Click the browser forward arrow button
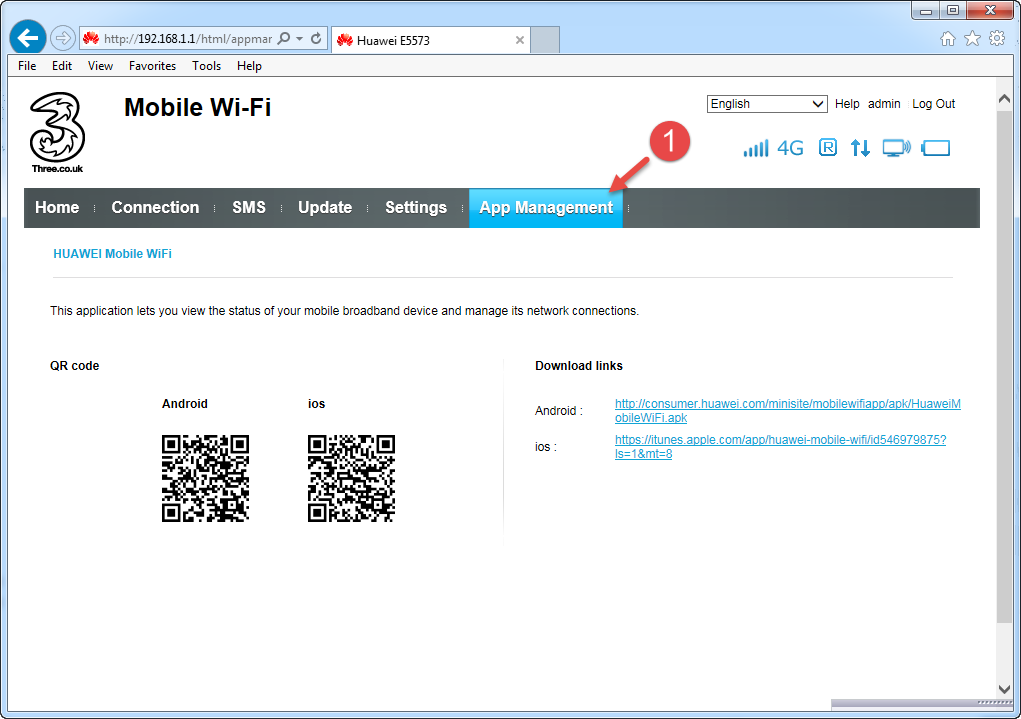Image resolution: width=1021 pixels, height=719 pixels. [x=63, y=38]
